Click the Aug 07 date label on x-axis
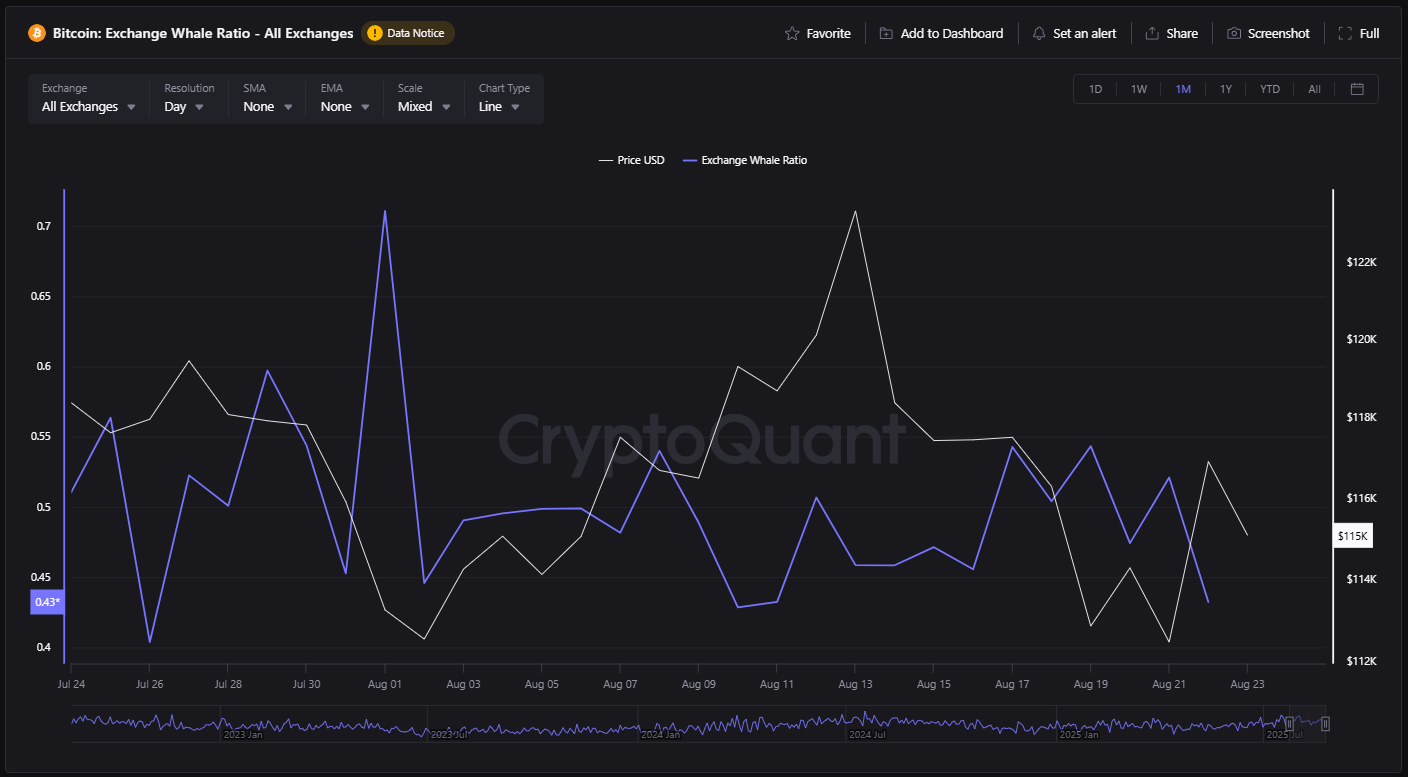 (x=620, y=684)
